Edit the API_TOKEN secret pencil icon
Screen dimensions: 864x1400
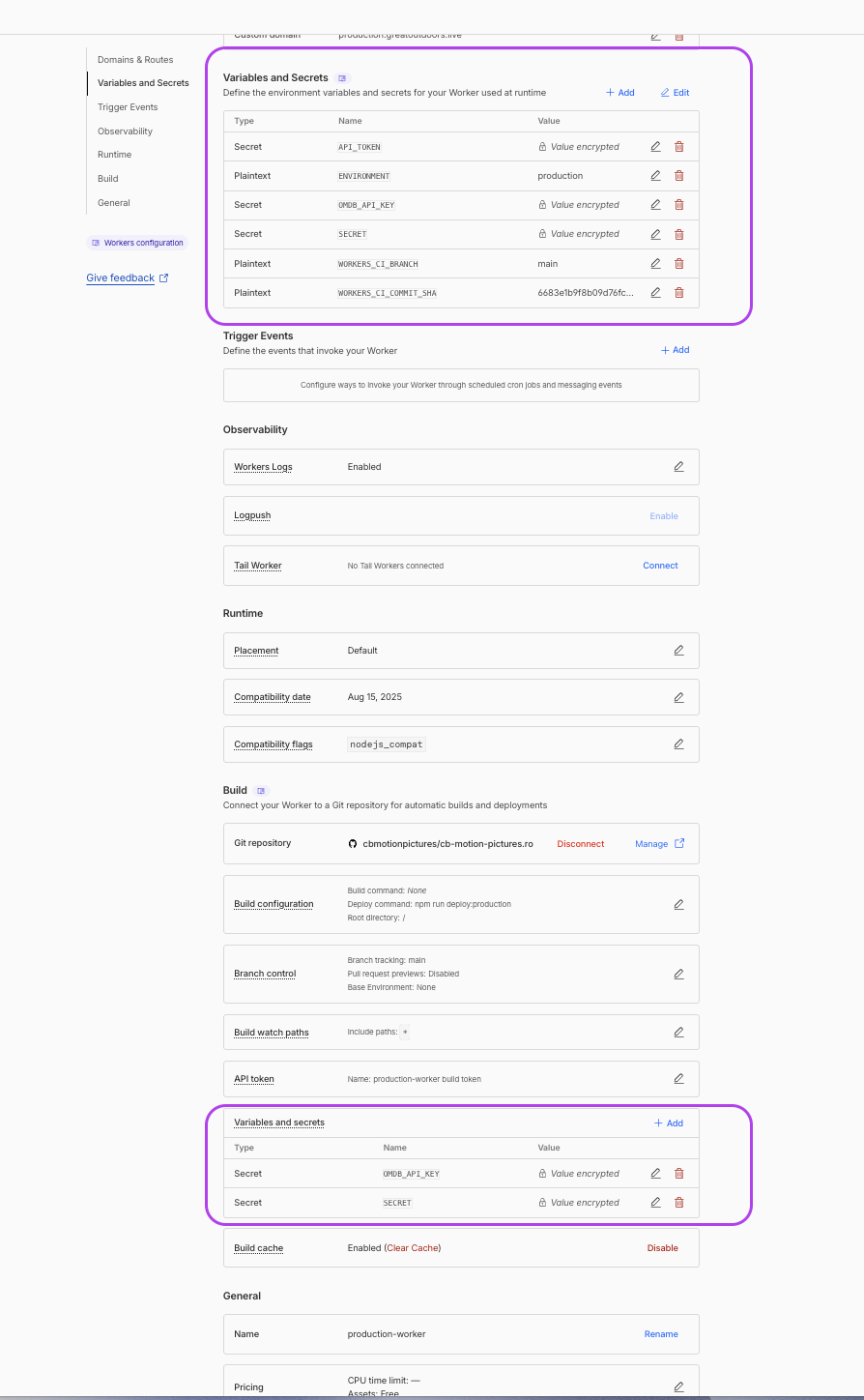tap(655, 147)
